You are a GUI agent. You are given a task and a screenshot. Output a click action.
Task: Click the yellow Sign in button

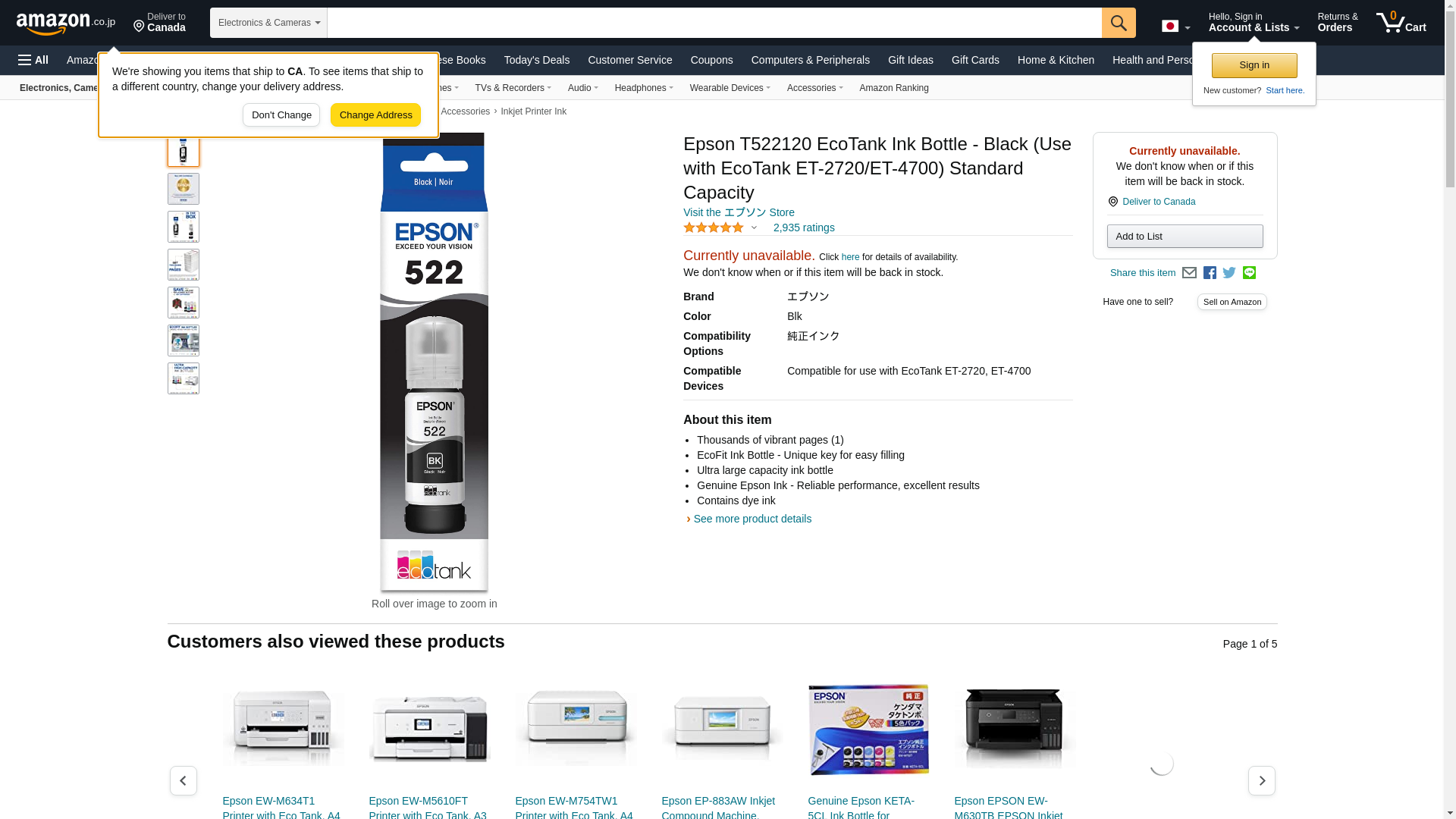[x=1254, y=65]
